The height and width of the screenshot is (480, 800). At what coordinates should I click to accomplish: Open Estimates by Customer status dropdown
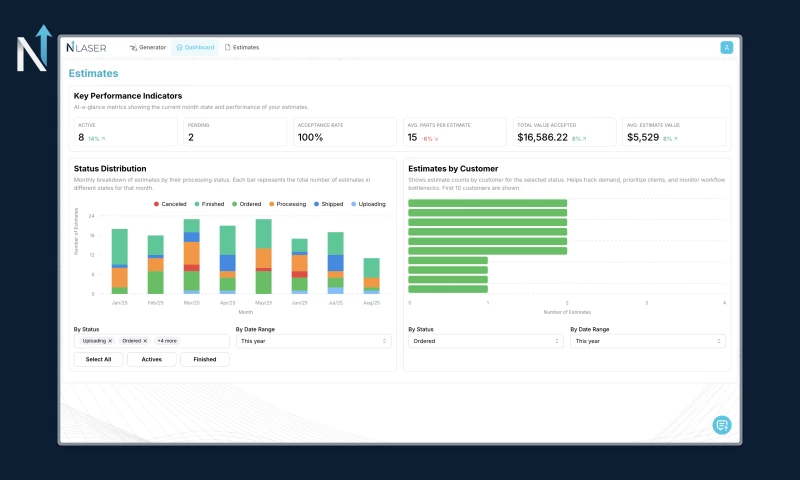point(485,341)
